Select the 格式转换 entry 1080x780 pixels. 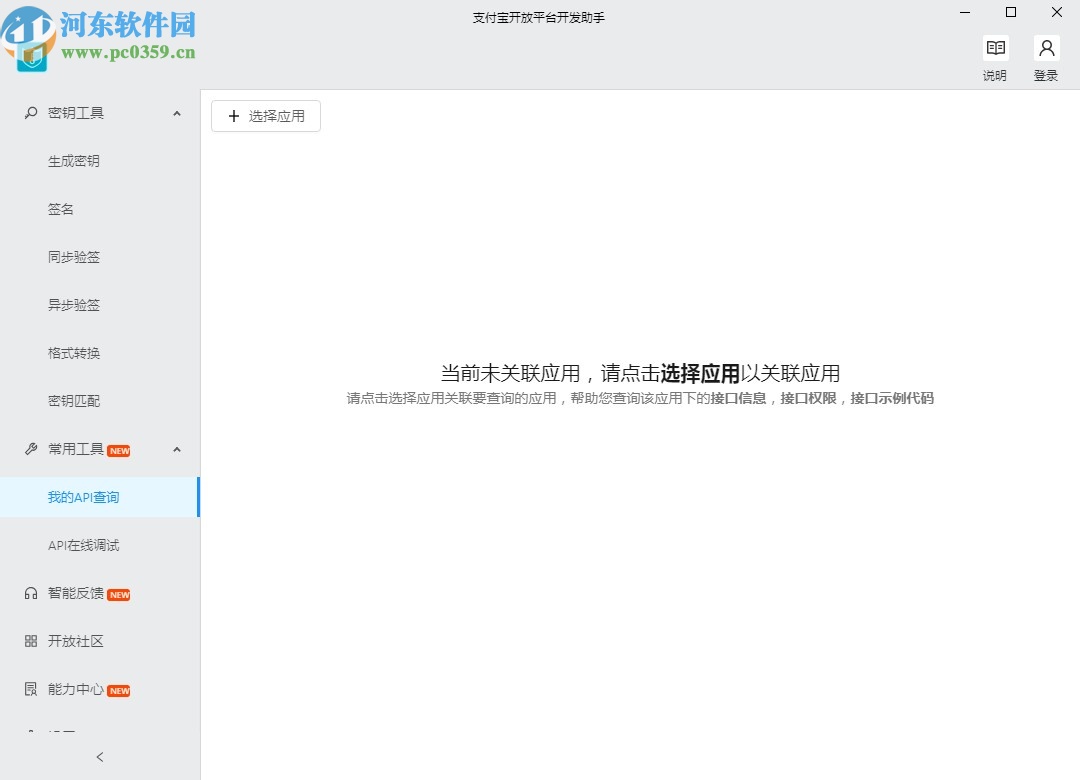point(73,353)
